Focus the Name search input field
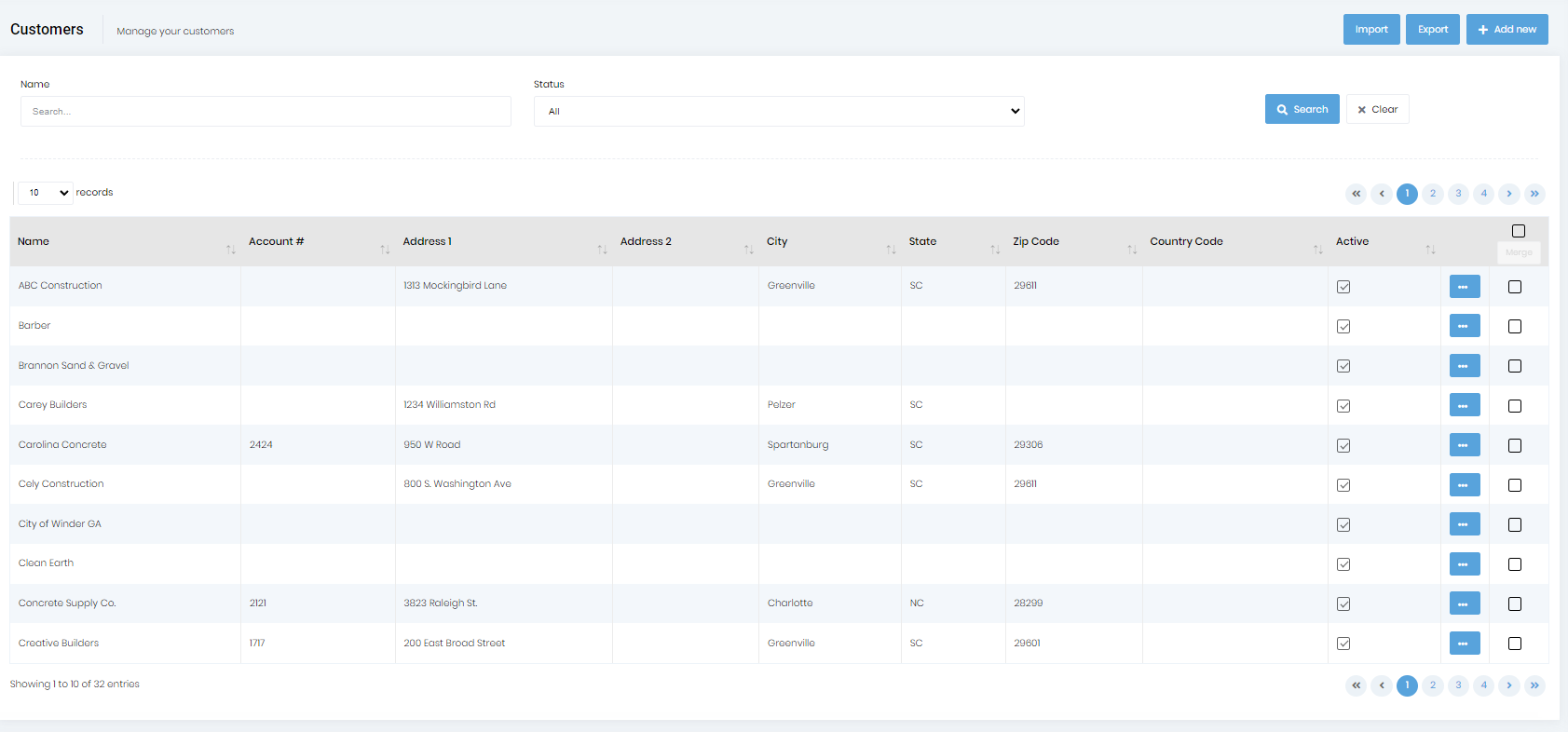Screen dimensions: 1568x732 pyautogui.click(x=266, y=111)
